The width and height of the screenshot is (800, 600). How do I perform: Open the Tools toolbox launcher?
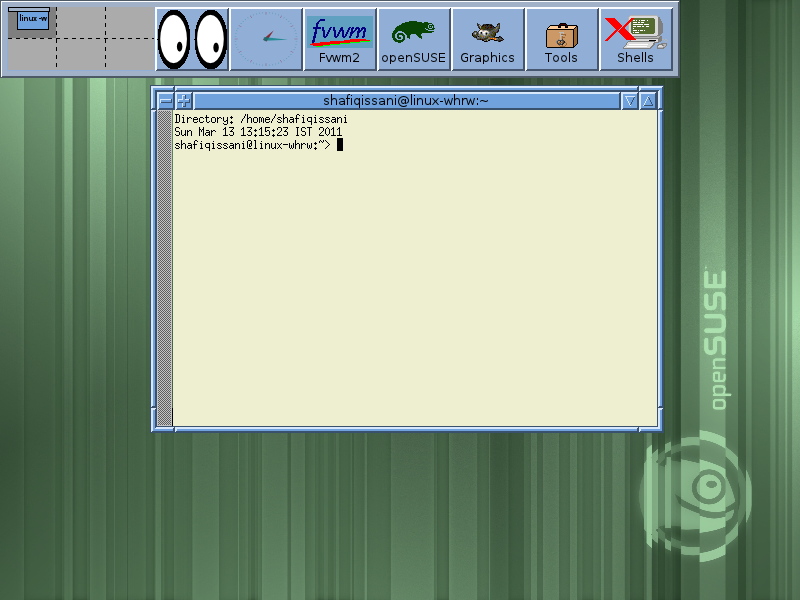(561, 39)
